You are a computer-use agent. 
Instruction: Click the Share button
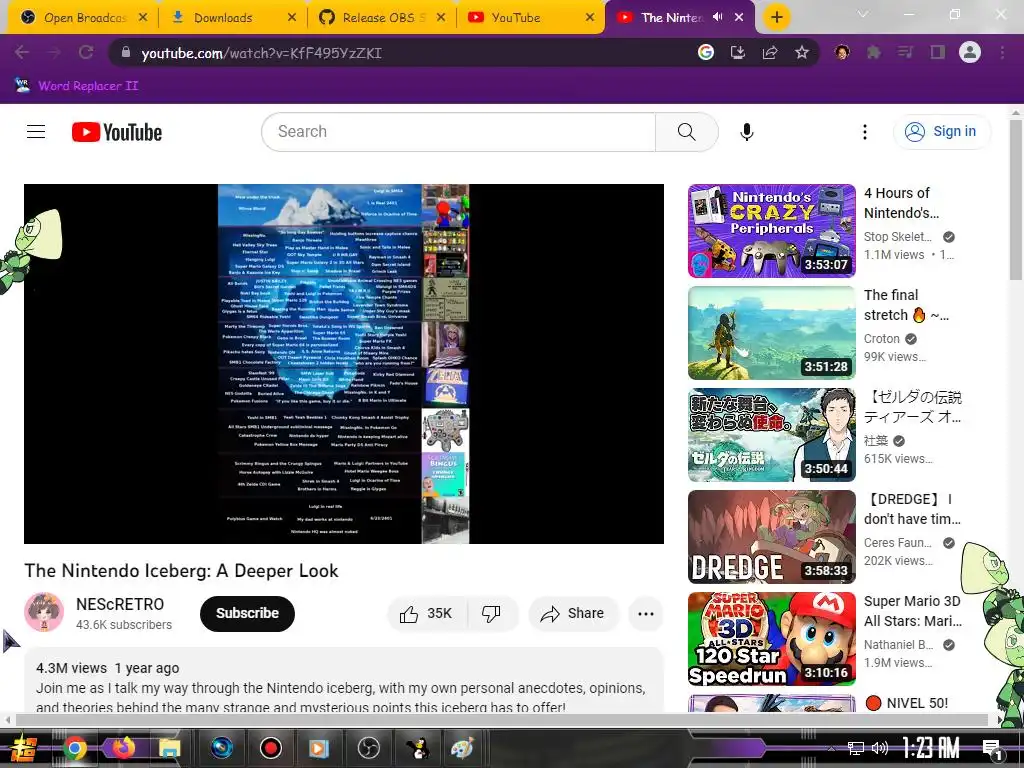[x=573, y=613]
